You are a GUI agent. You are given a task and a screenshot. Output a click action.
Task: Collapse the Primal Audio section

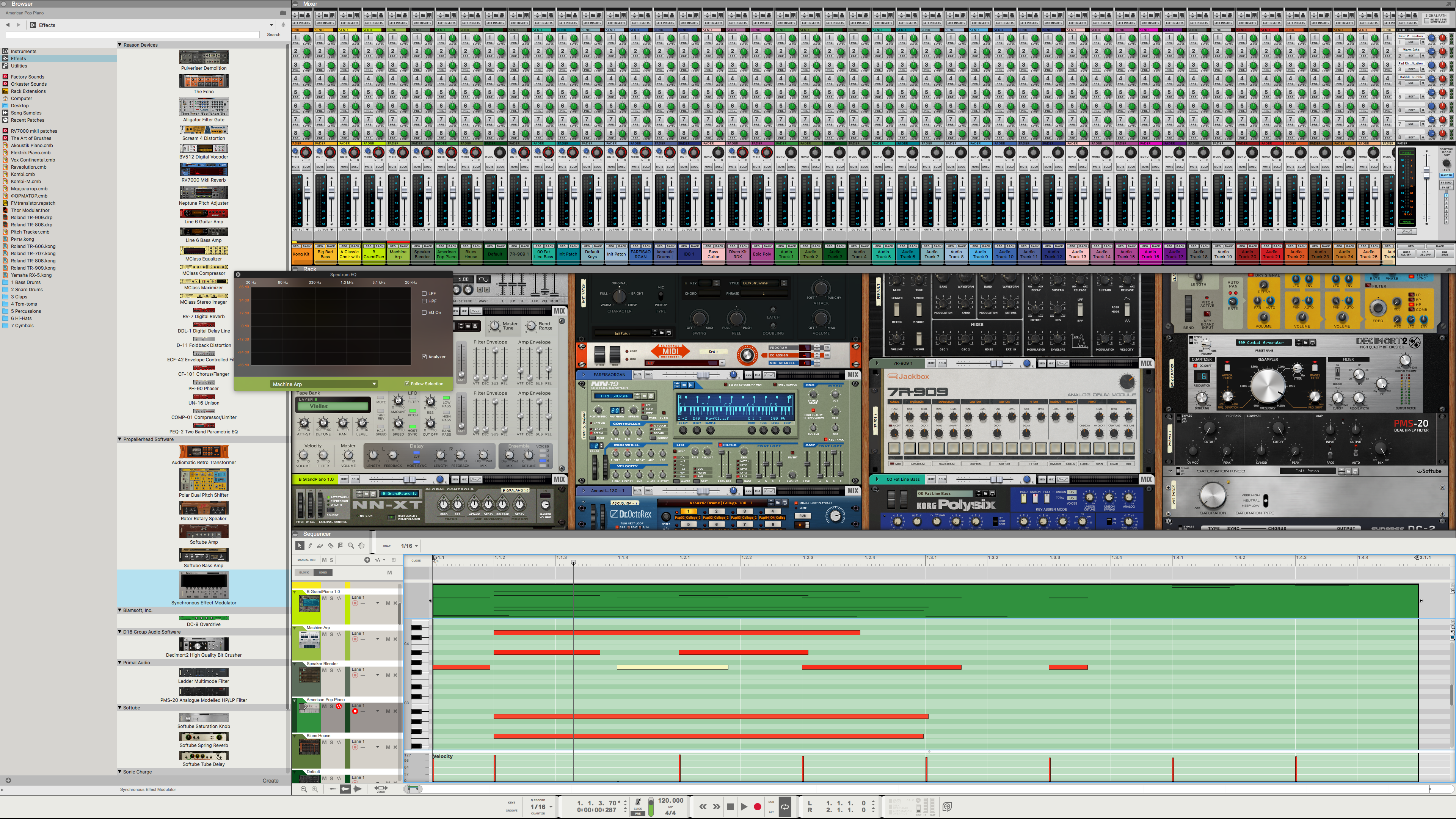[x=120, y=662]
